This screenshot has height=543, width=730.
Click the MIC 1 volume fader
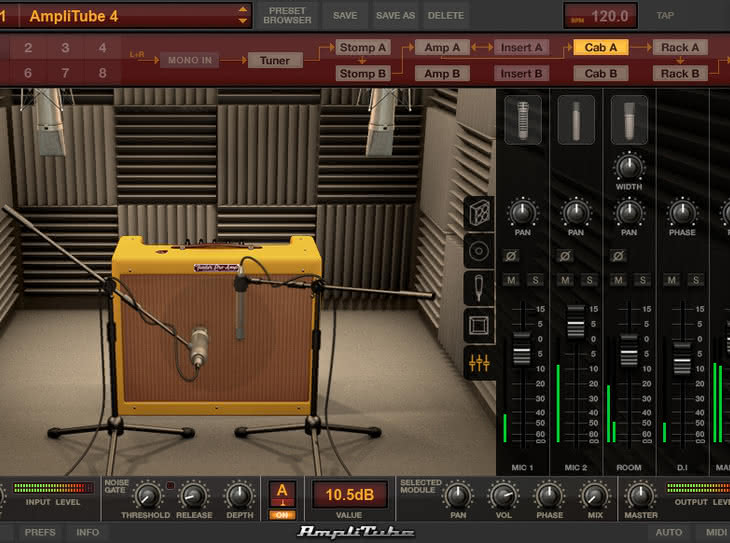click(522, 349)
